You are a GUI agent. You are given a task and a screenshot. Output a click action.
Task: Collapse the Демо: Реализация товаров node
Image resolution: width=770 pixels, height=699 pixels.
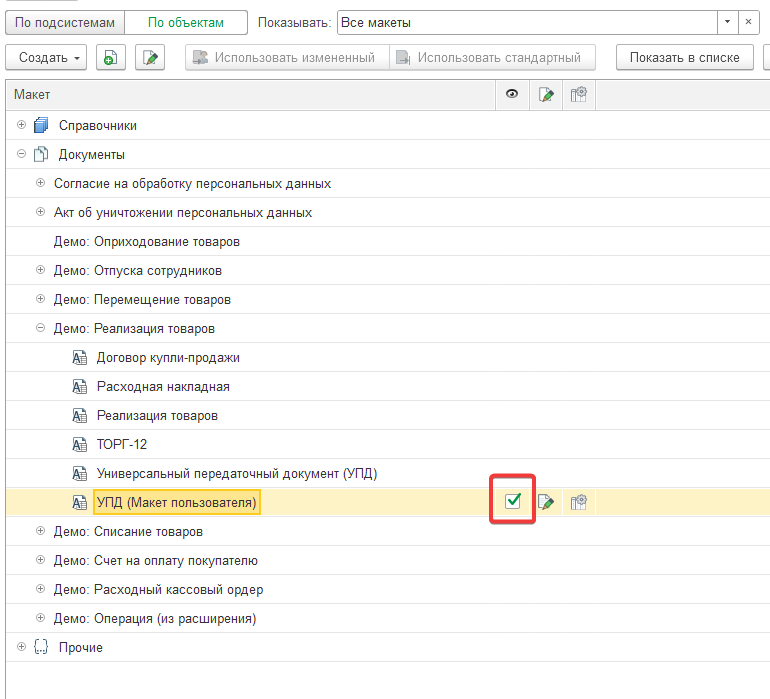coord(41,328)
